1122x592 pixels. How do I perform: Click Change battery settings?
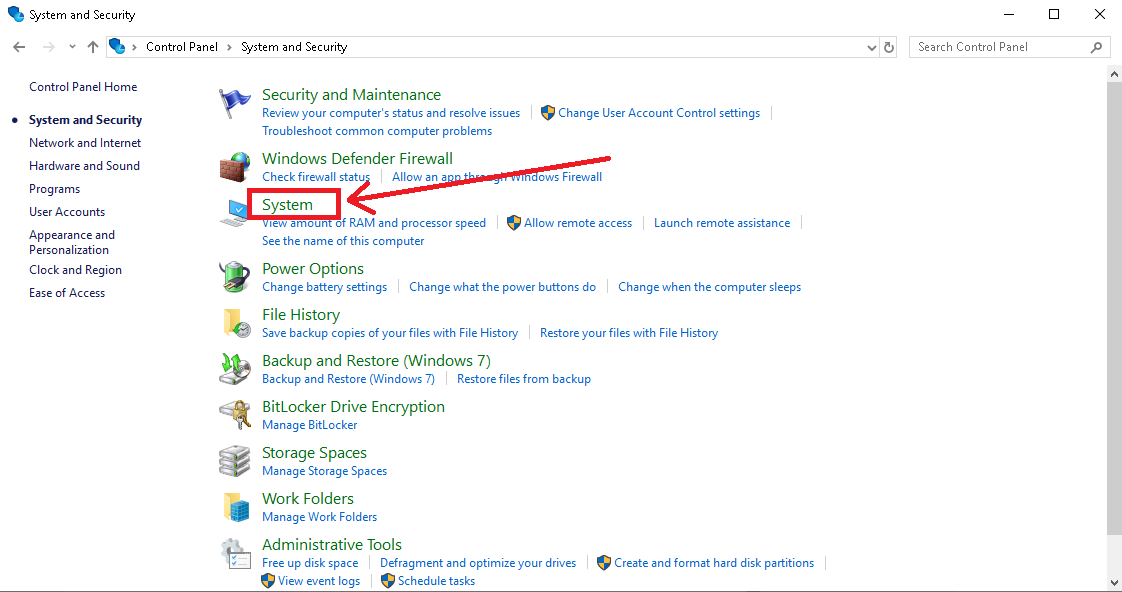324,287
